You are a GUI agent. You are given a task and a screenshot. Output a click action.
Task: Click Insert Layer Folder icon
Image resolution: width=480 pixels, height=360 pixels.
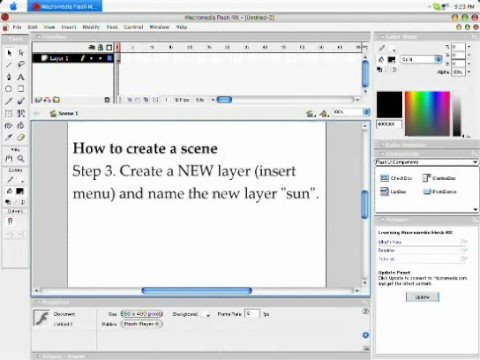pos(56,100)
